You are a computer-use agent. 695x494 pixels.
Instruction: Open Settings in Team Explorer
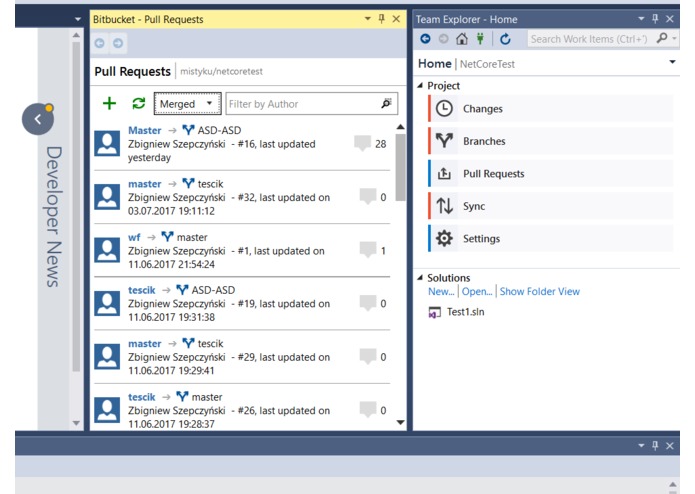tap(551, 238)
